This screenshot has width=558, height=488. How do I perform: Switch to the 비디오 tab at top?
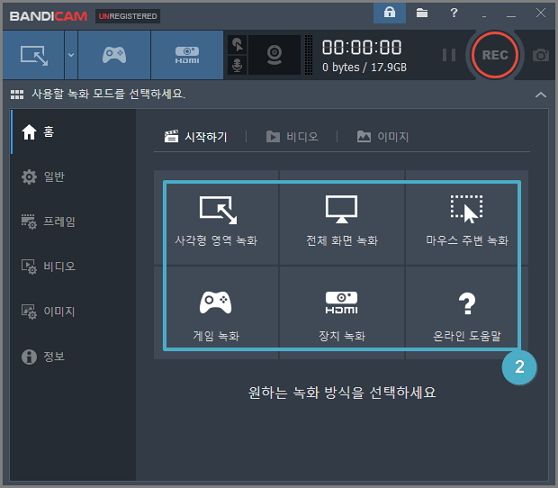click(292, 137)
